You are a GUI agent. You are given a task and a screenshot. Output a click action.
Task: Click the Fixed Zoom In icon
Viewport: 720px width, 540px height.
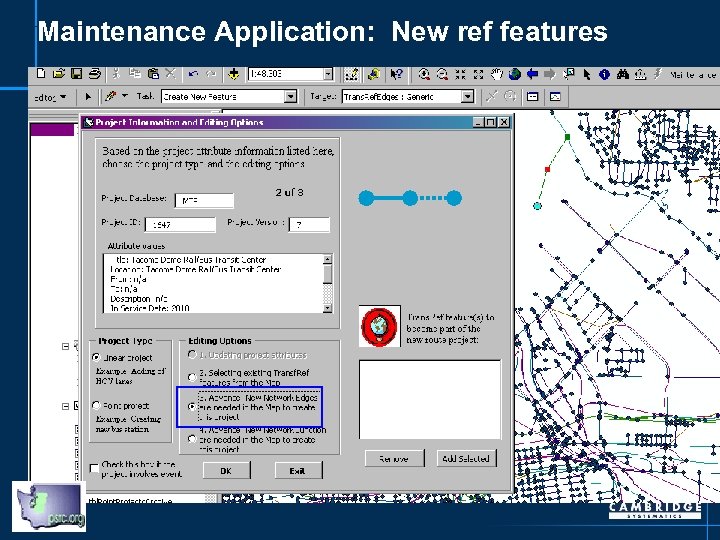coord(460,74)
